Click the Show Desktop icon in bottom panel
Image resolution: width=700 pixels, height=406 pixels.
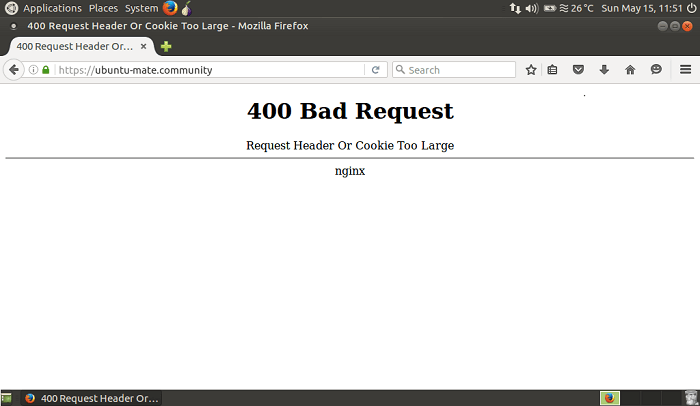(6, 398)
